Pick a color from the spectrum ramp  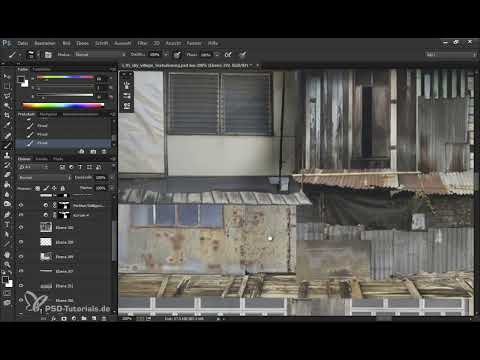click(63, 106)
